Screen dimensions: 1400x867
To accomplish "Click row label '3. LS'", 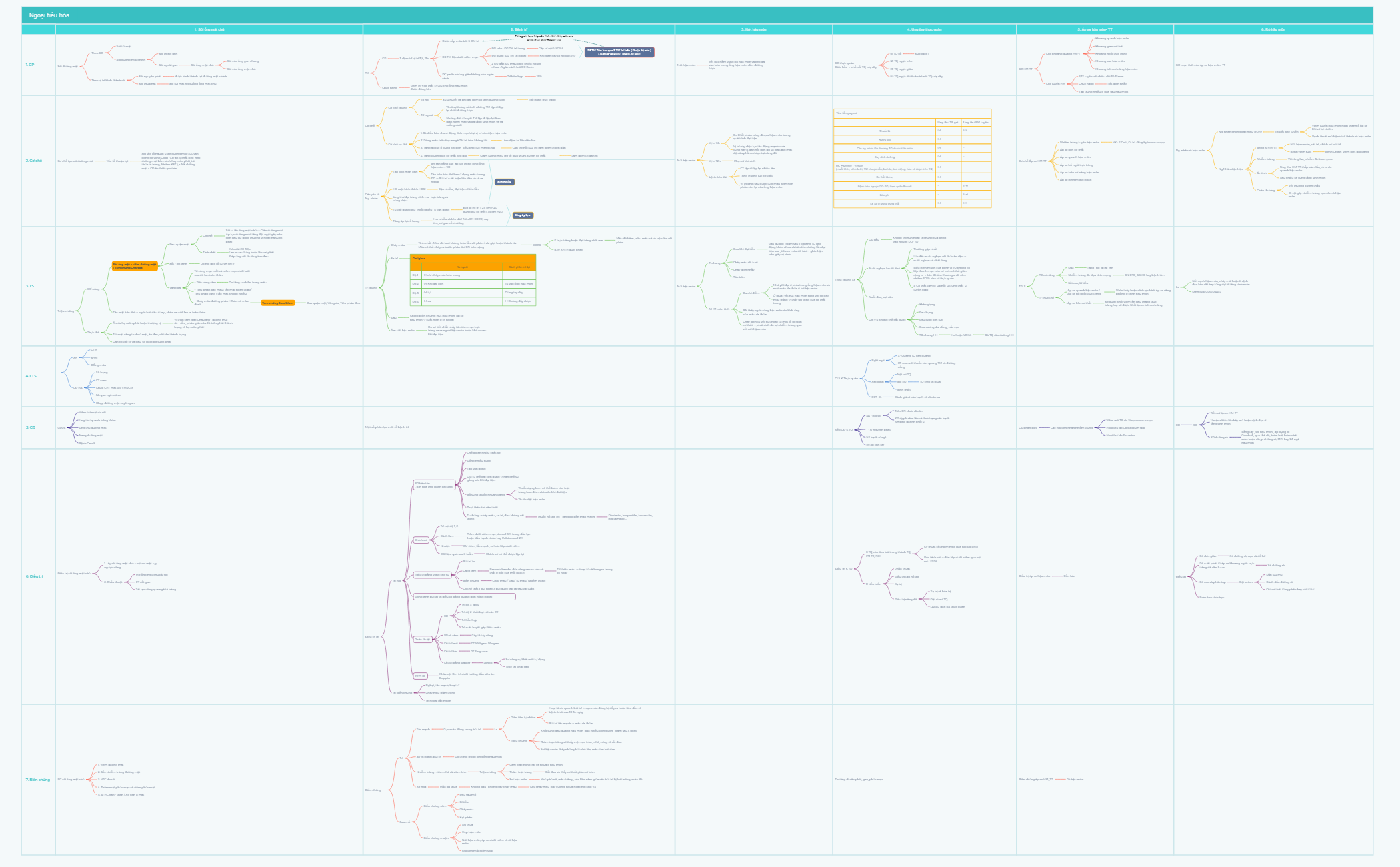I will 29,286.
